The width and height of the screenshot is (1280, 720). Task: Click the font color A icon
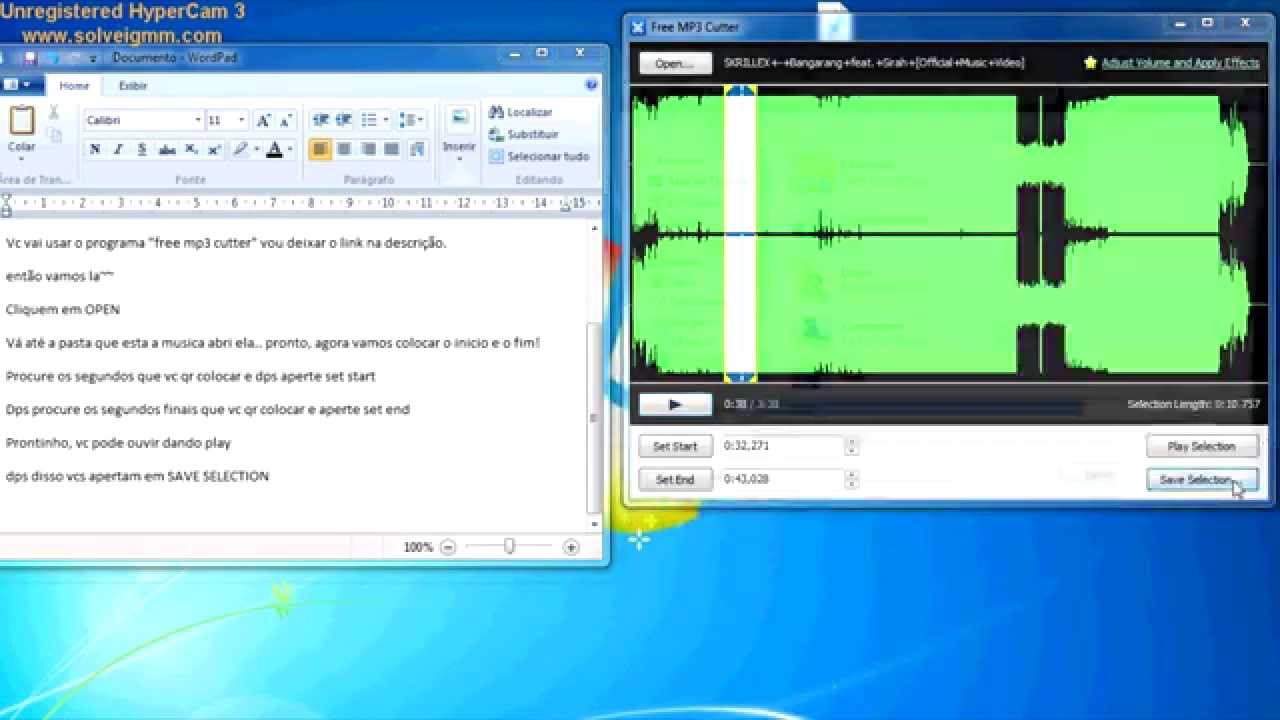(x=275, y=149)
